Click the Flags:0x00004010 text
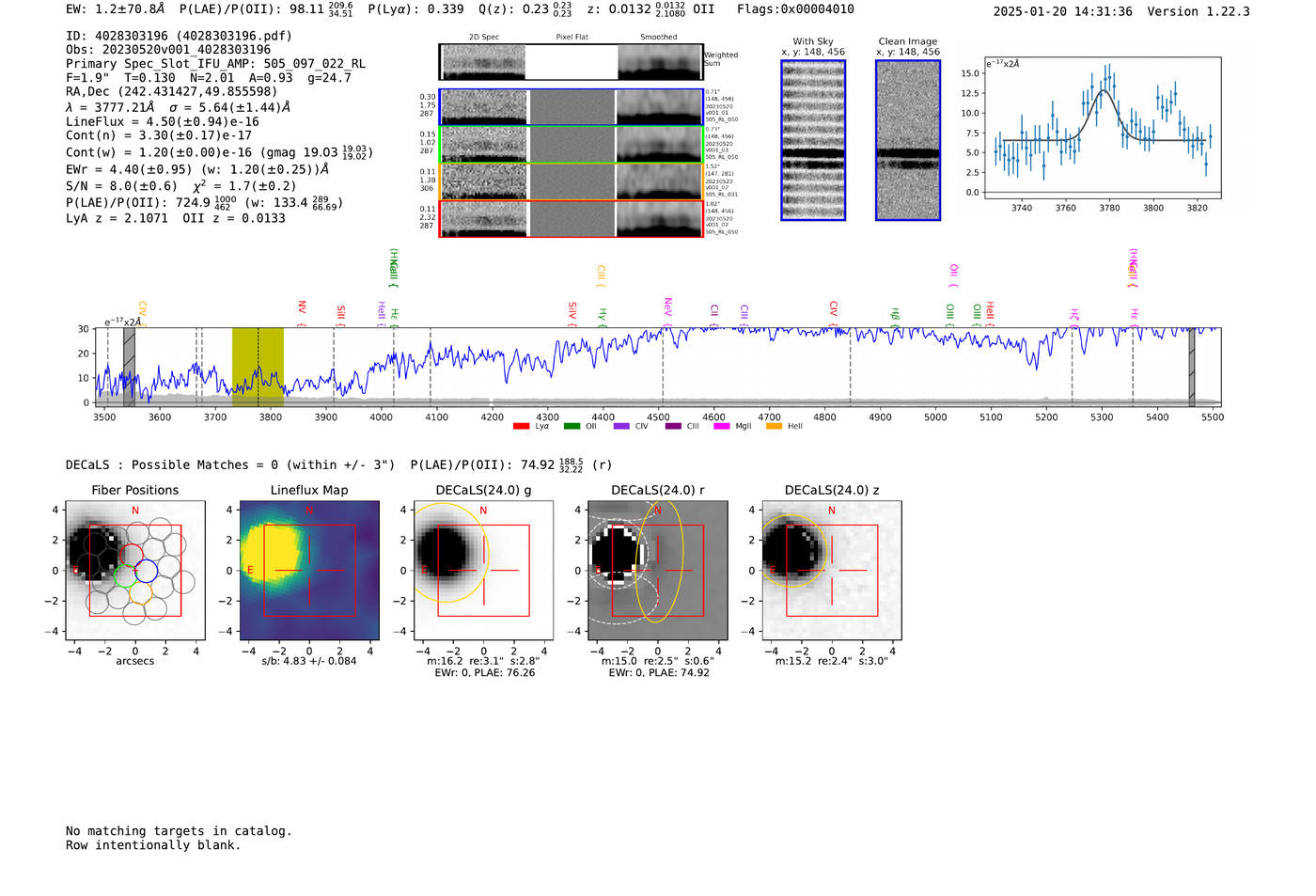Viewport: 1316px width, 896px height. 795,9
